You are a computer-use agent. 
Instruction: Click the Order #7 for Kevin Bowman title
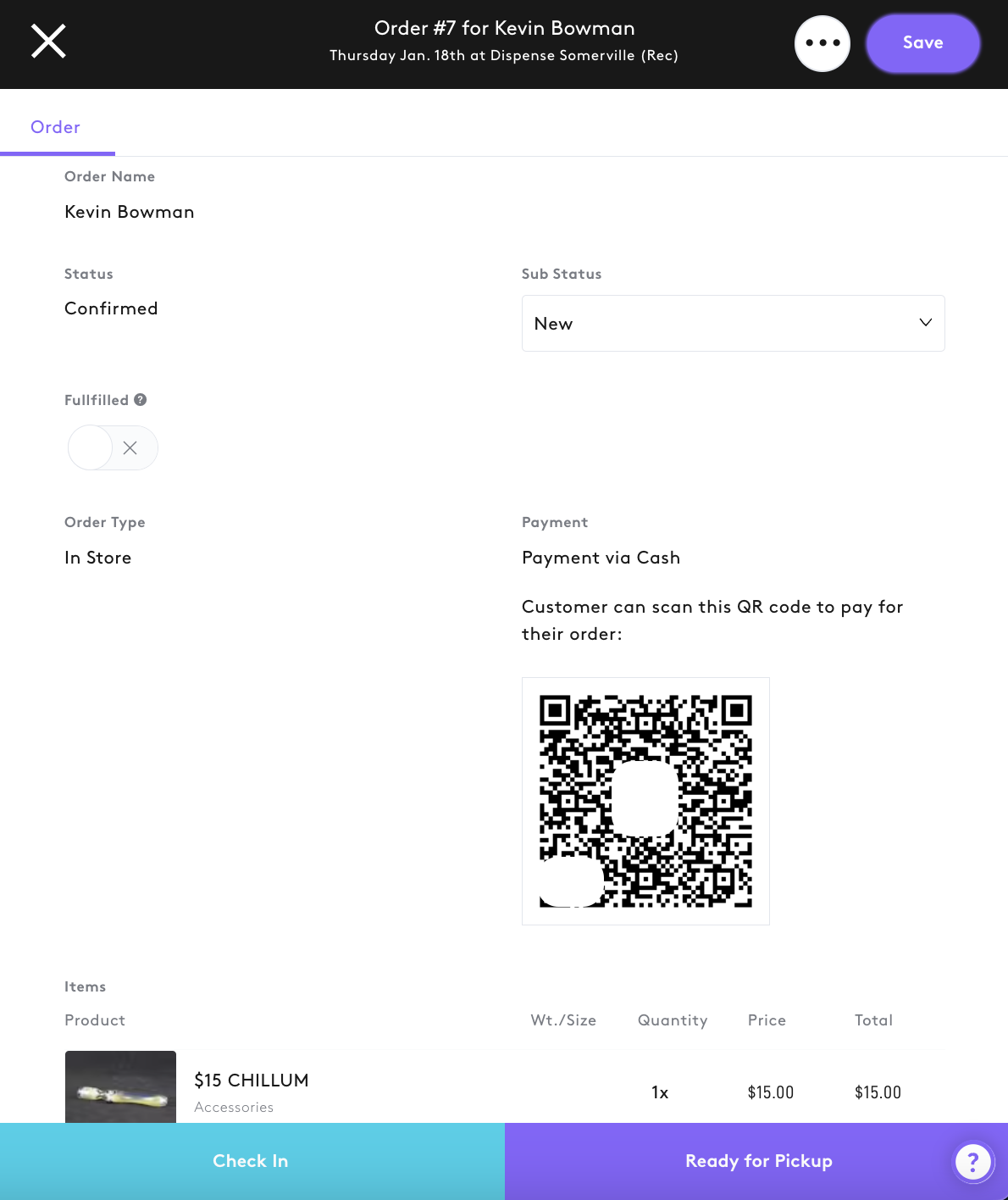pos(505,28)
